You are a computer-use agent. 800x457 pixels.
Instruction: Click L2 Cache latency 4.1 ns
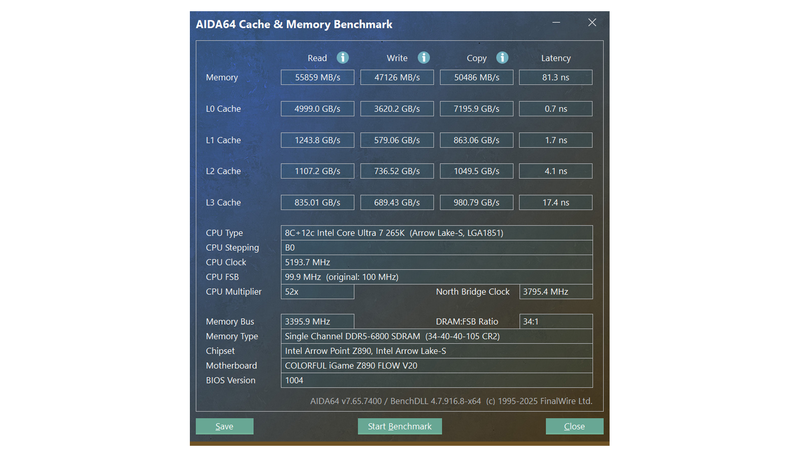pos(556,171)
